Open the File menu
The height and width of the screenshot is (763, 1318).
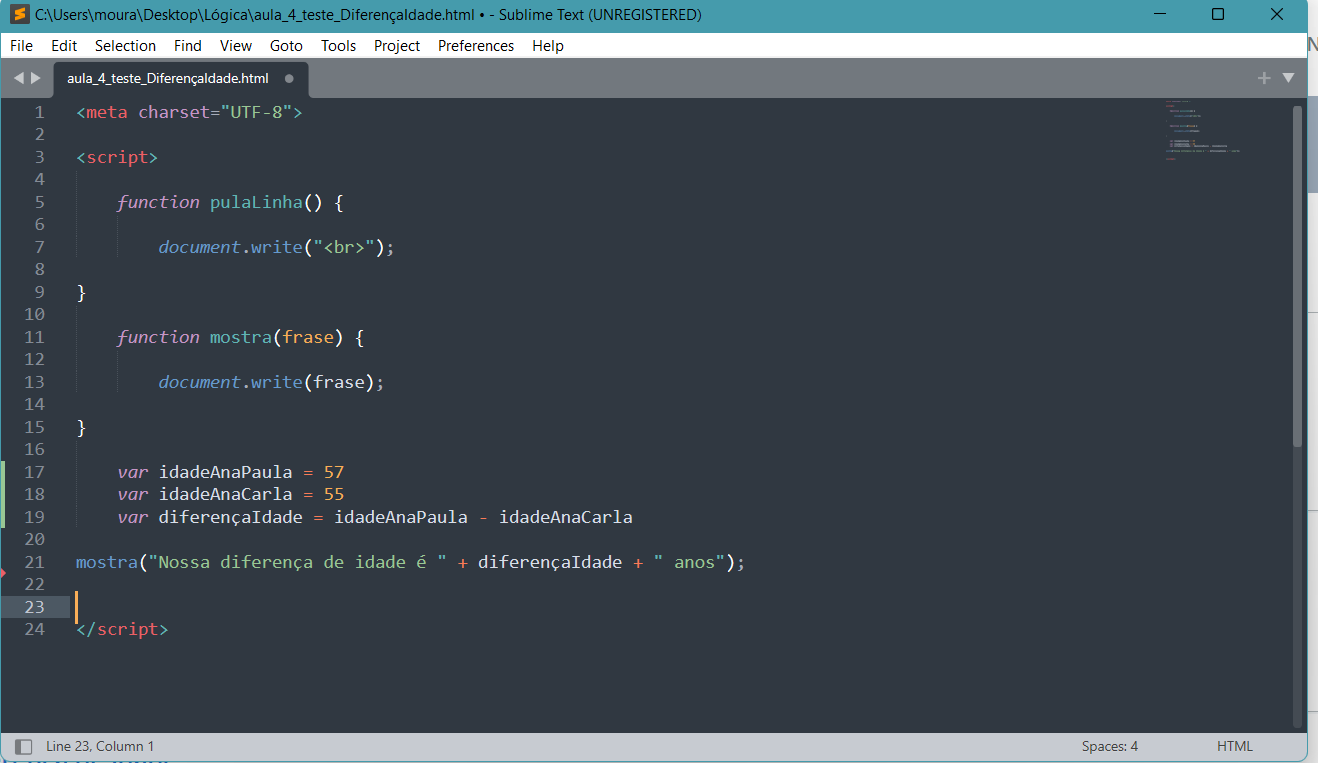tap(21, 46)
